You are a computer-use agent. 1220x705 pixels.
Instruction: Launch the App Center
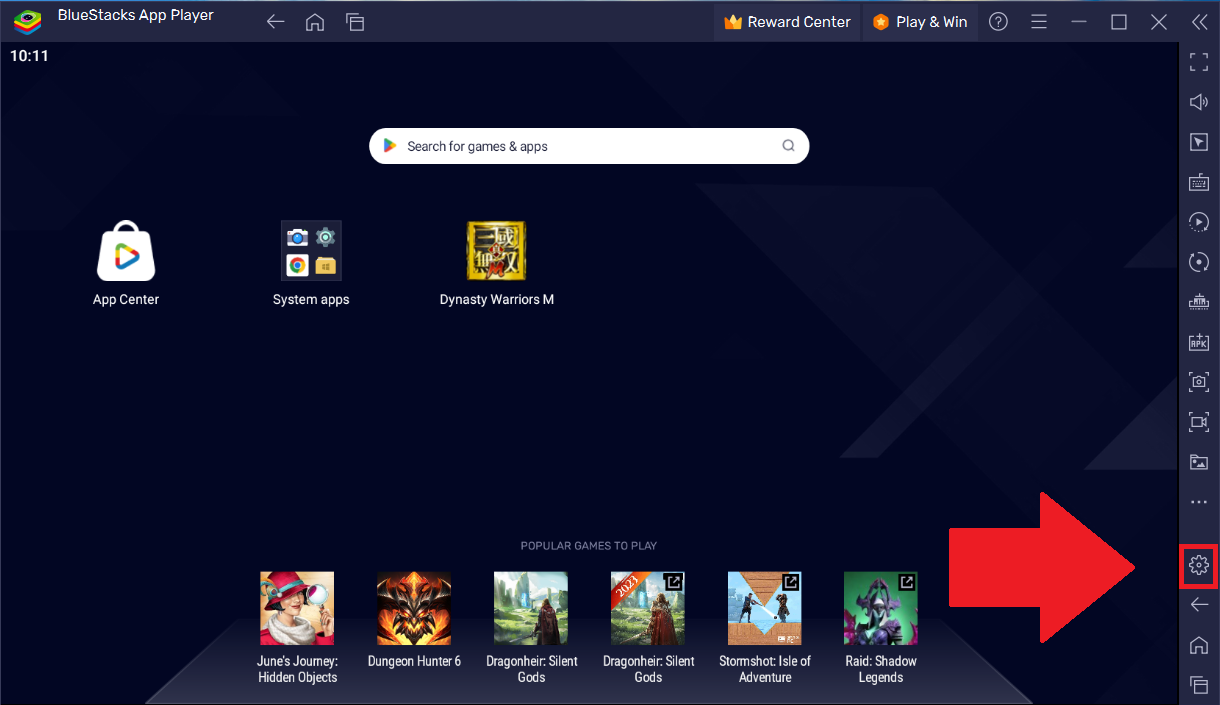point(126,252)
